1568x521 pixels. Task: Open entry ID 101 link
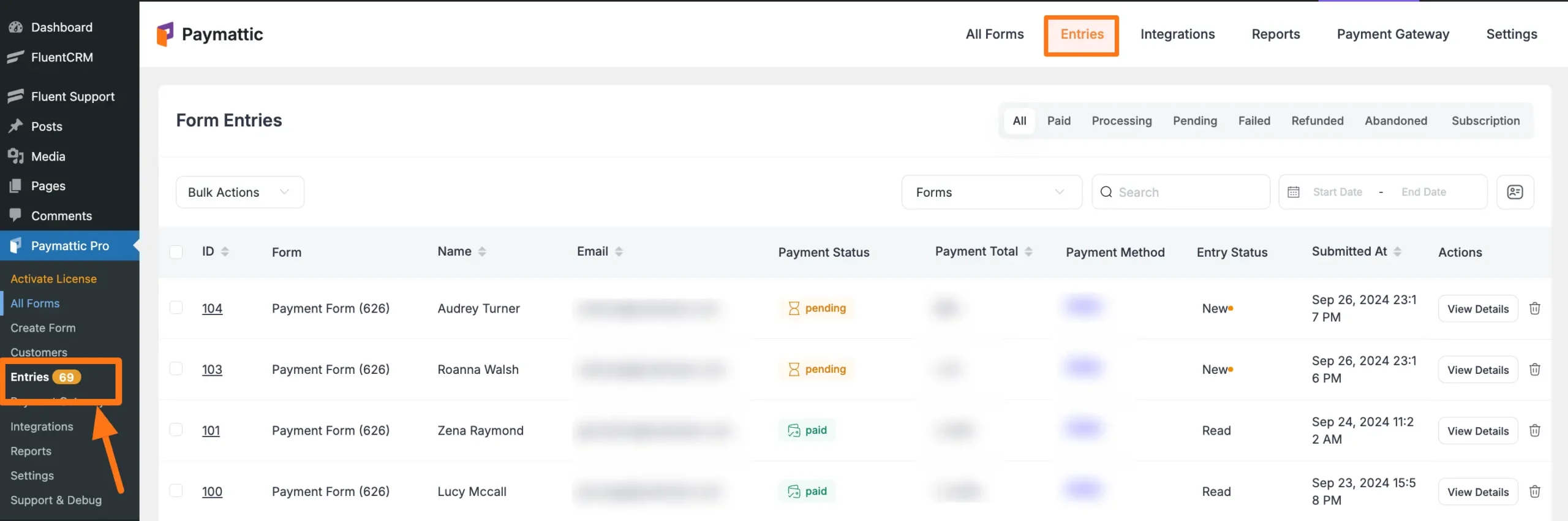coord(211,430)
